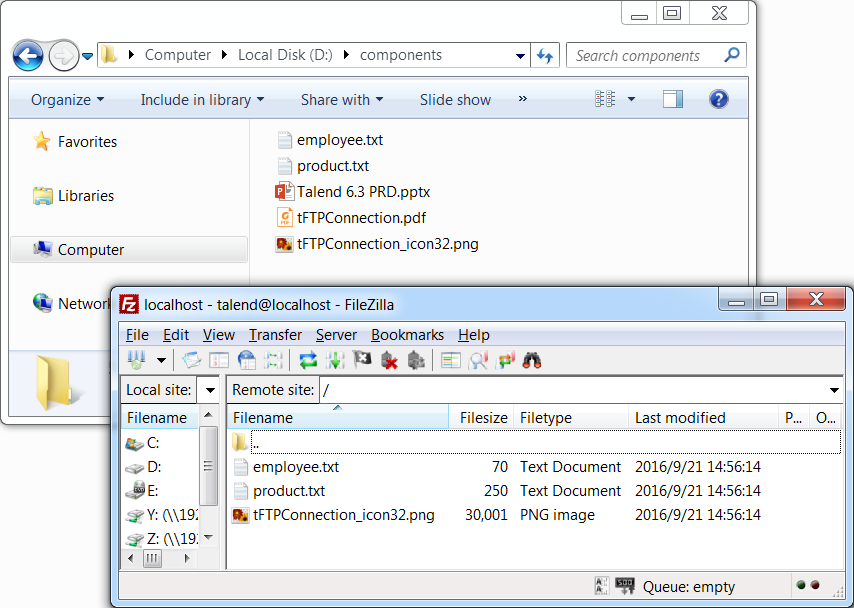Click the binoculars file search icon
The width and height of the screenshot is (854, 608).
click(x=532, y=360)
